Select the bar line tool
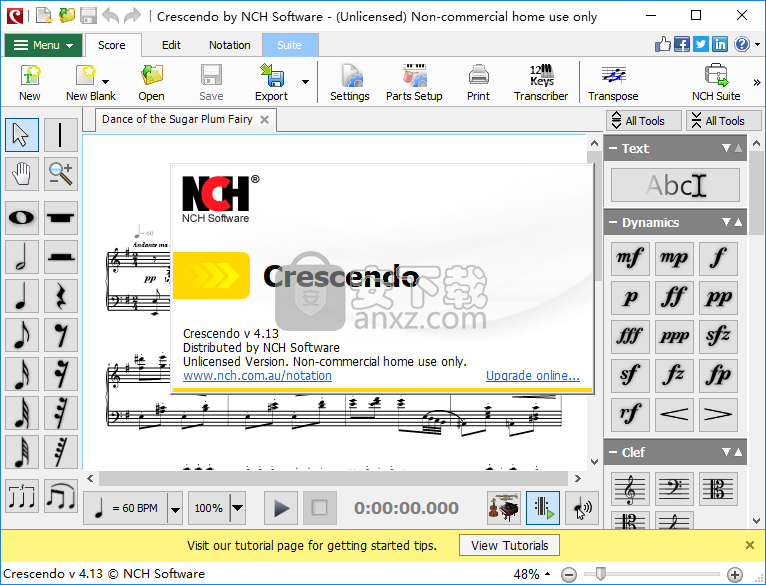766x585 pixels. pyautogui.click(x=61, y=134)
